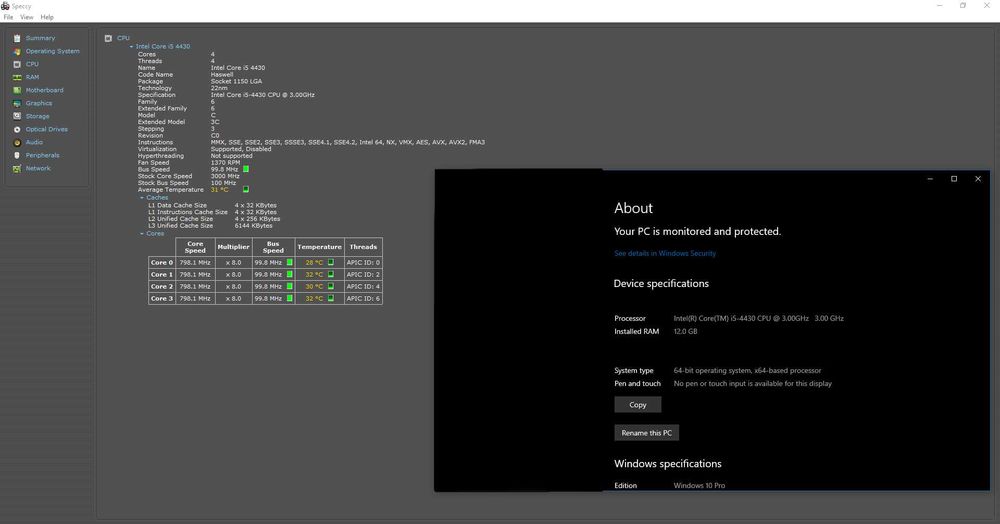Click Core 1 temperature green indicator
1000x524 pixels.
331,274
